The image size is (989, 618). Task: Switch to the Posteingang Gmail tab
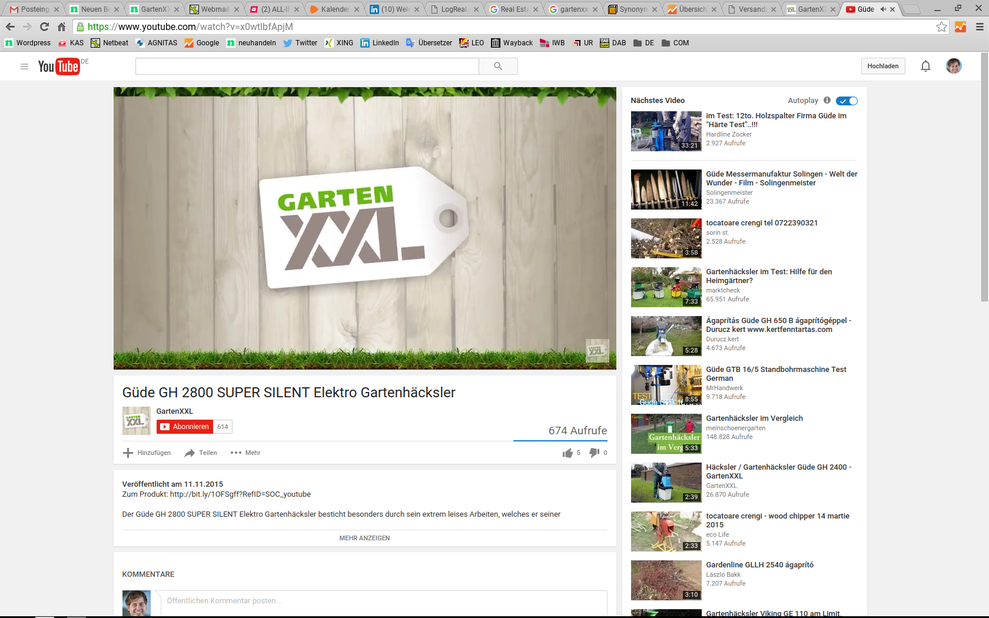point(35,9)
